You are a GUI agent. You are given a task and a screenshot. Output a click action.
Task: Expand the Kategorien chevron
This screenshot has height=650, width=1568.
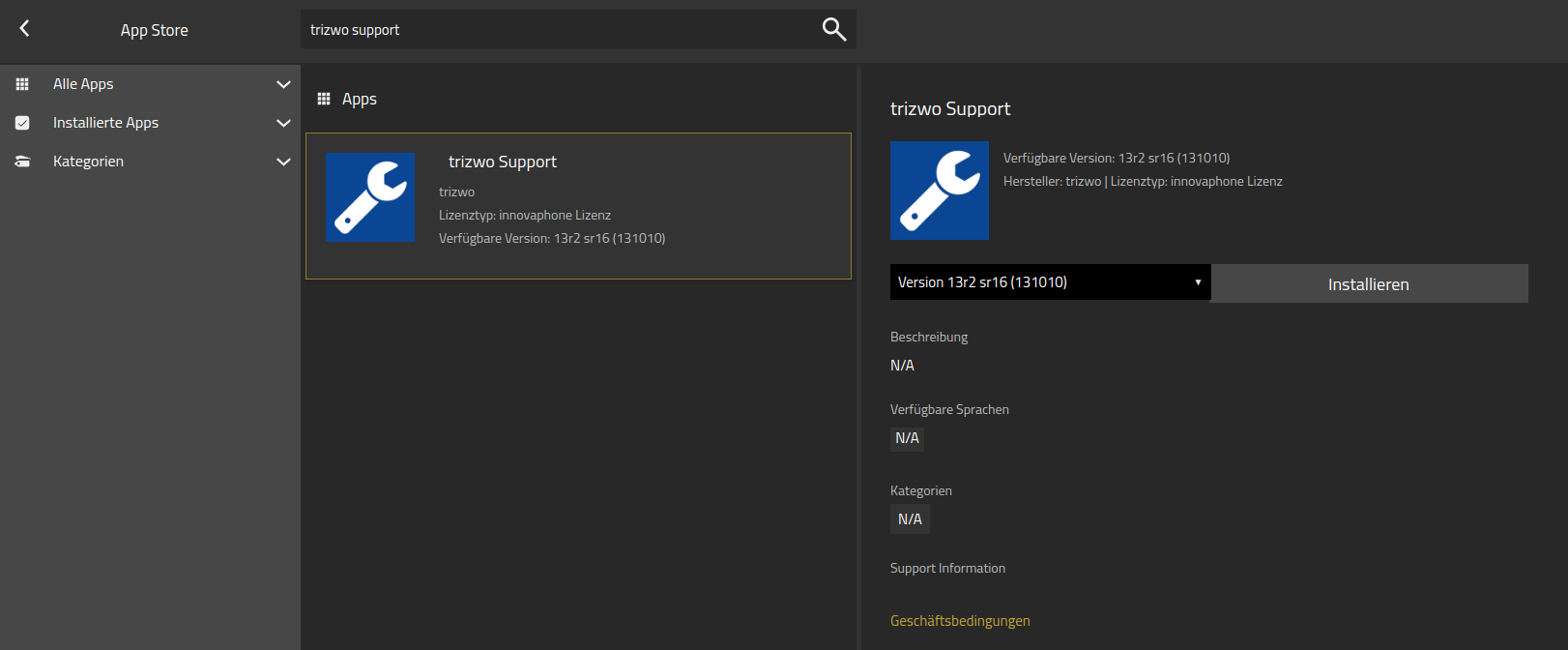coord(283,162)
